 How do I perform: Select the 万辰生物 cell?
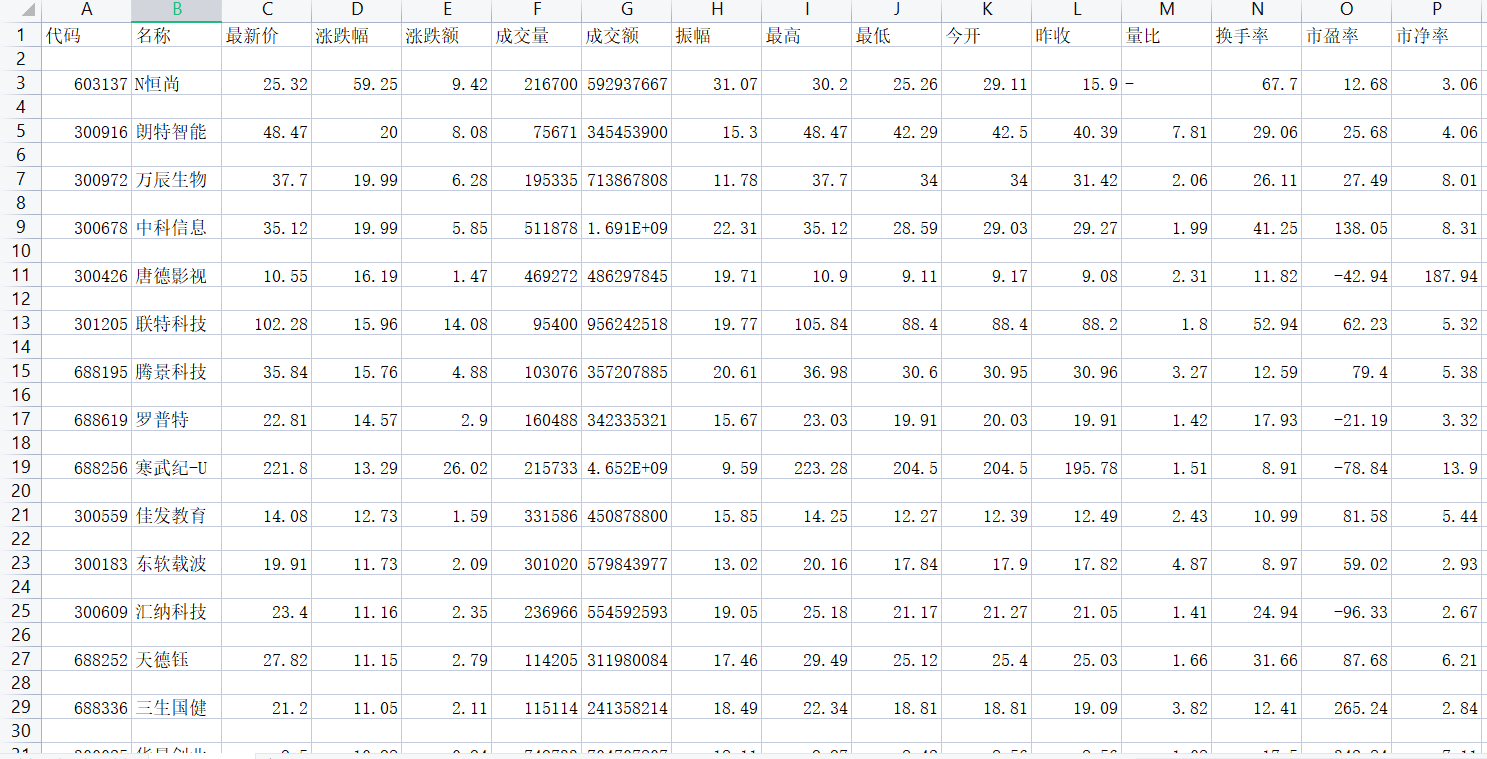point(177,179)
